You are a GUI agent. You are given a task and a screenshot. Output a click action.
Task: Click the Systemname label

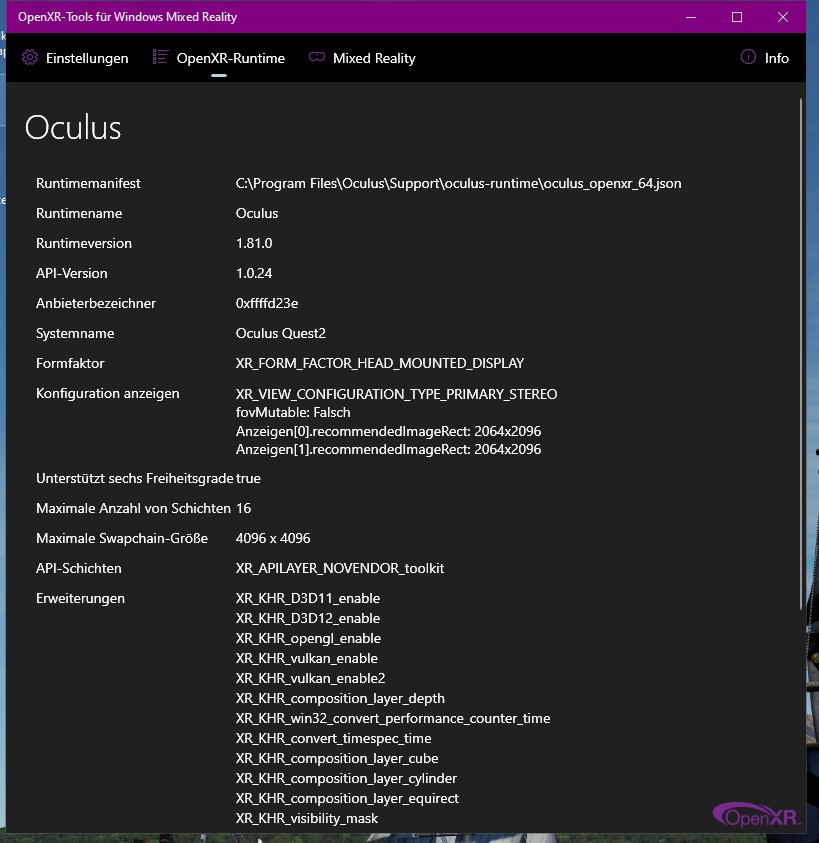[75, 334]
